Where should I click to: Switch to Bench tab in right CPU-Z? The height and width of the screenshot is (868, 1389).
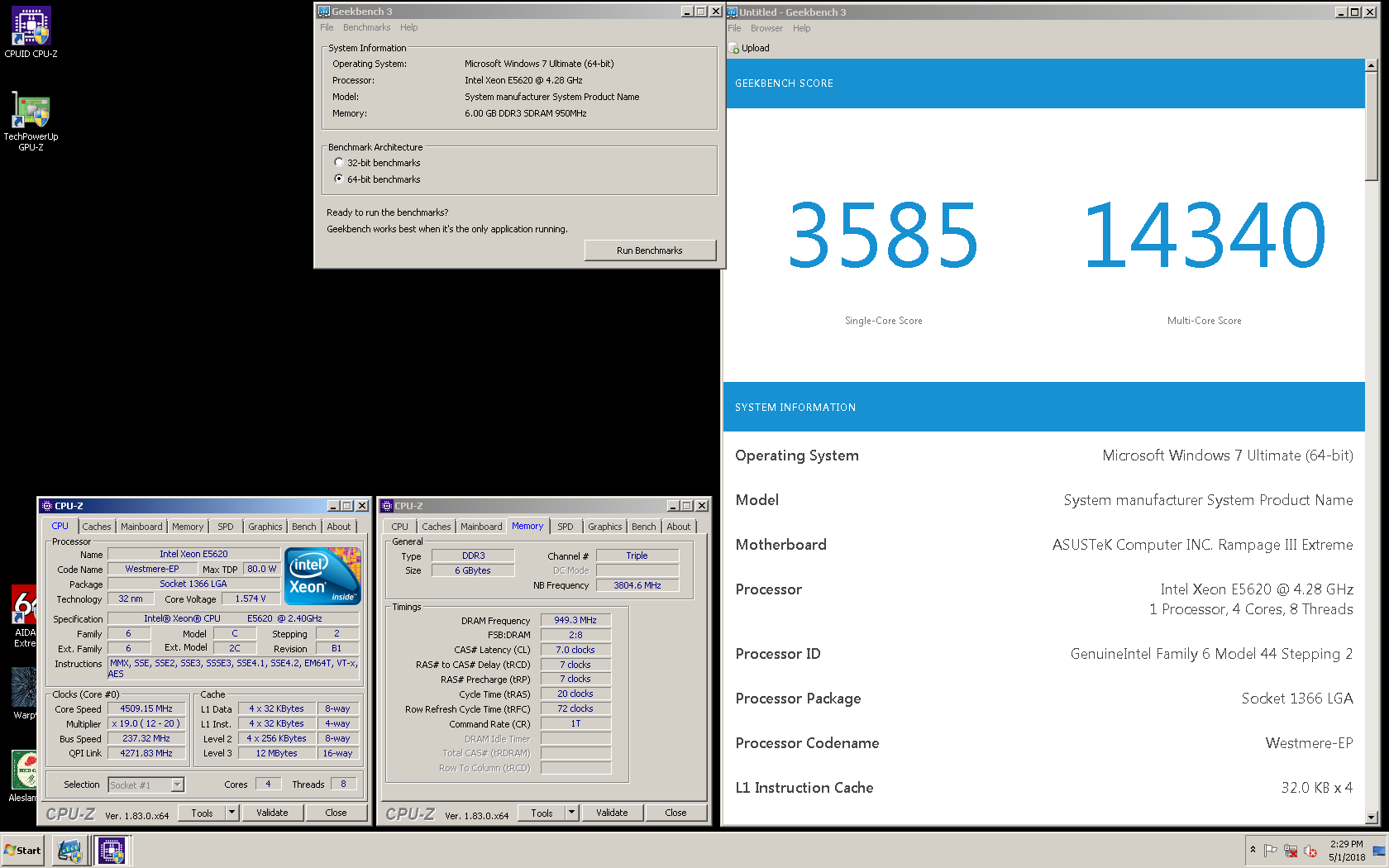(x=644, y=527)
